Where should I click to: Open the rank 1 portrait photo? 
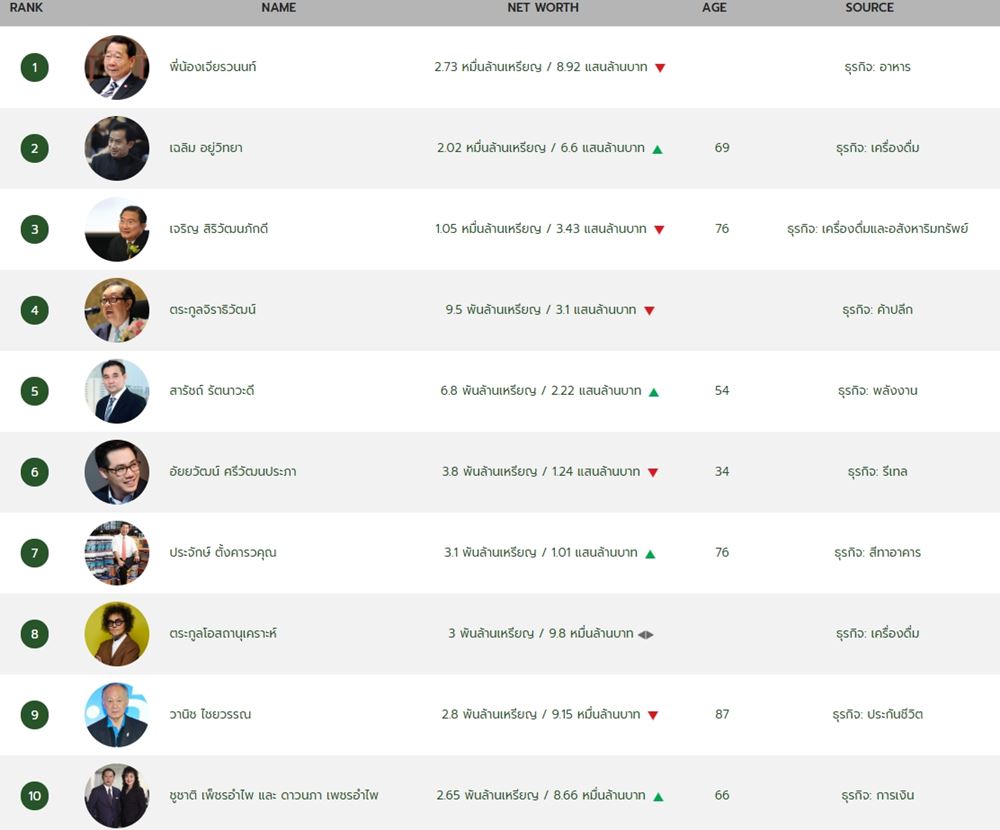click(x=117, y=67)
